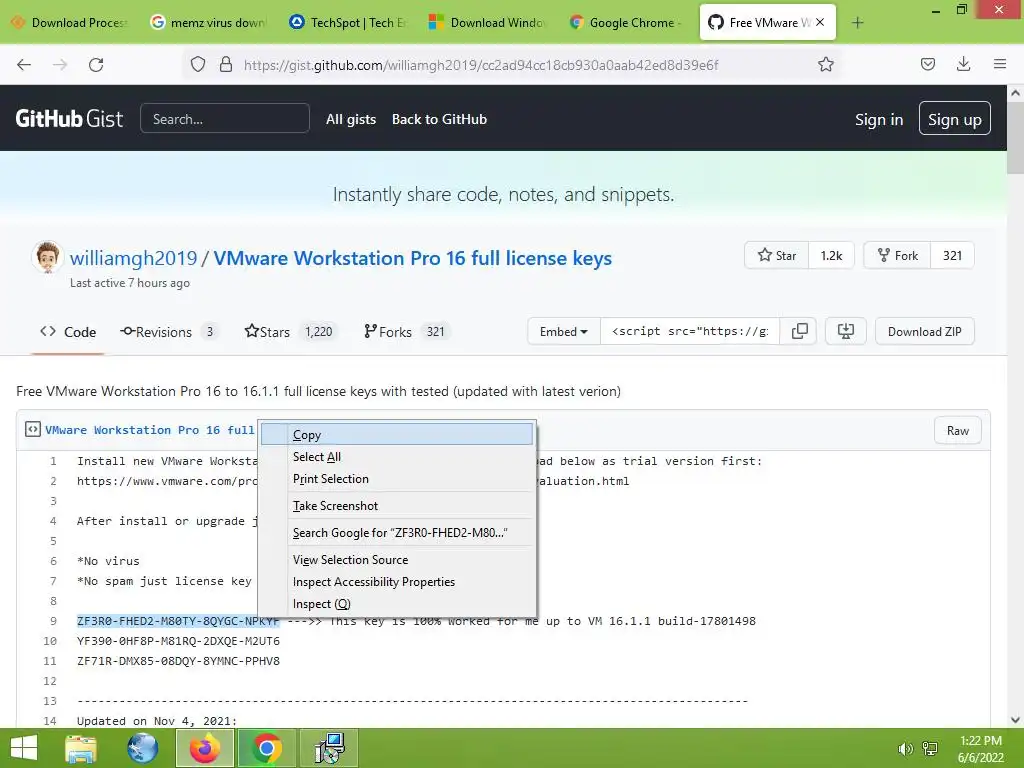1024x768 pixels.
Task: Click the speaker volume tray icon
Action: (905, 749)
